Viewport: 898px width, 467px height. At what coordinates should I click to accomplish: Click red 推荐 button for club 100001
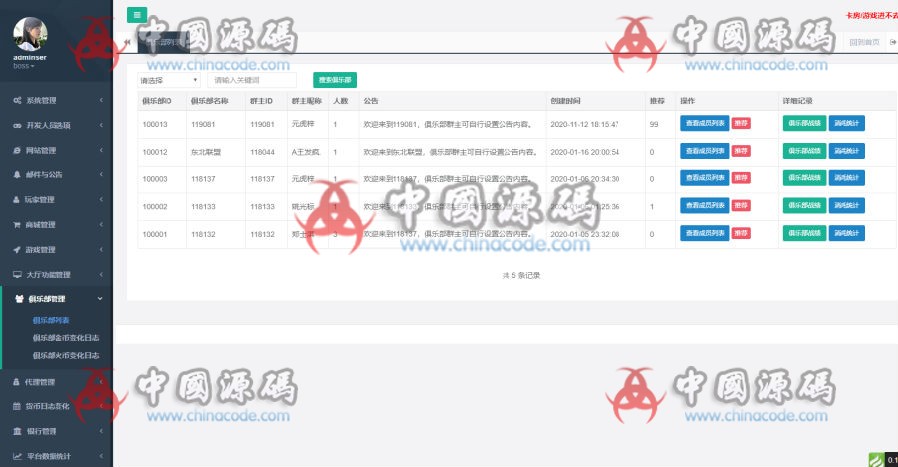point(741,233)
